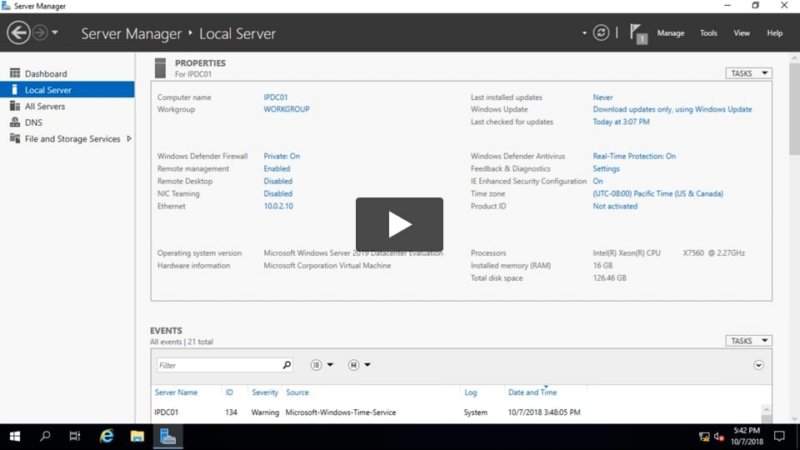Open the Manage menu

[670, 33]
